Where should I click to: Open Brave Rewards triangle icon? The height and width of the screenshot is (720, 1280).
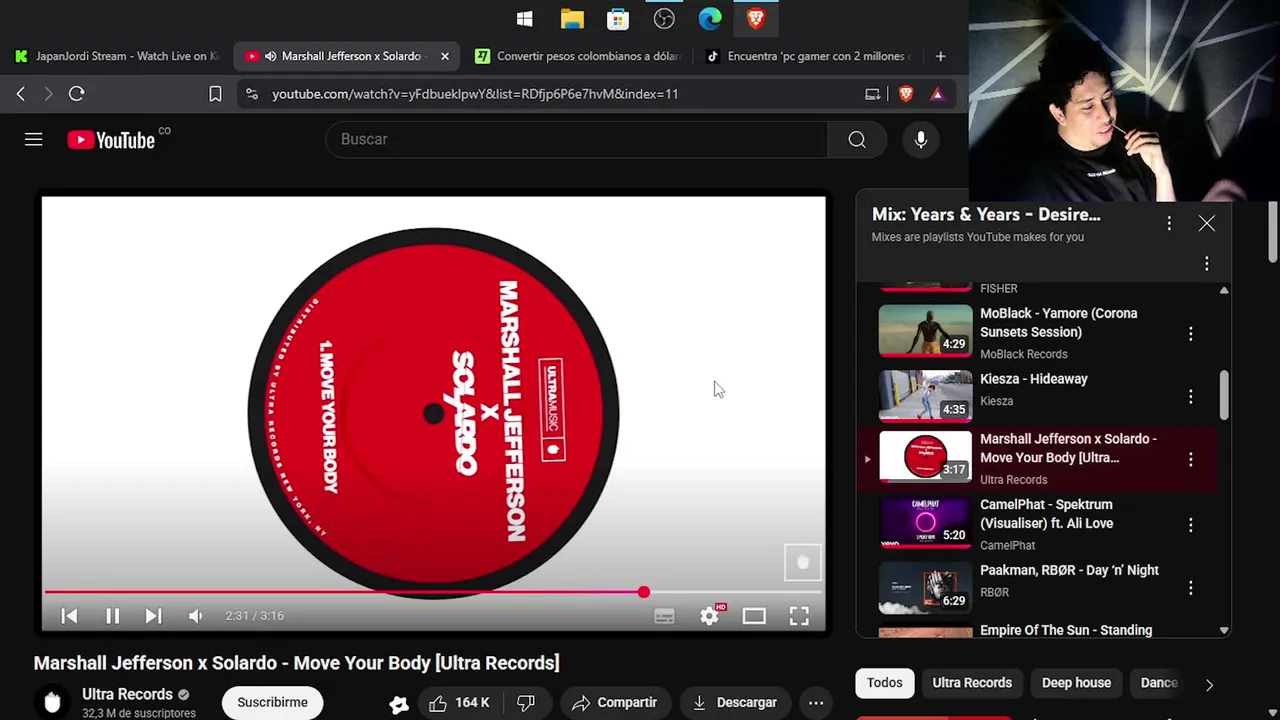(x=937, y=94)
